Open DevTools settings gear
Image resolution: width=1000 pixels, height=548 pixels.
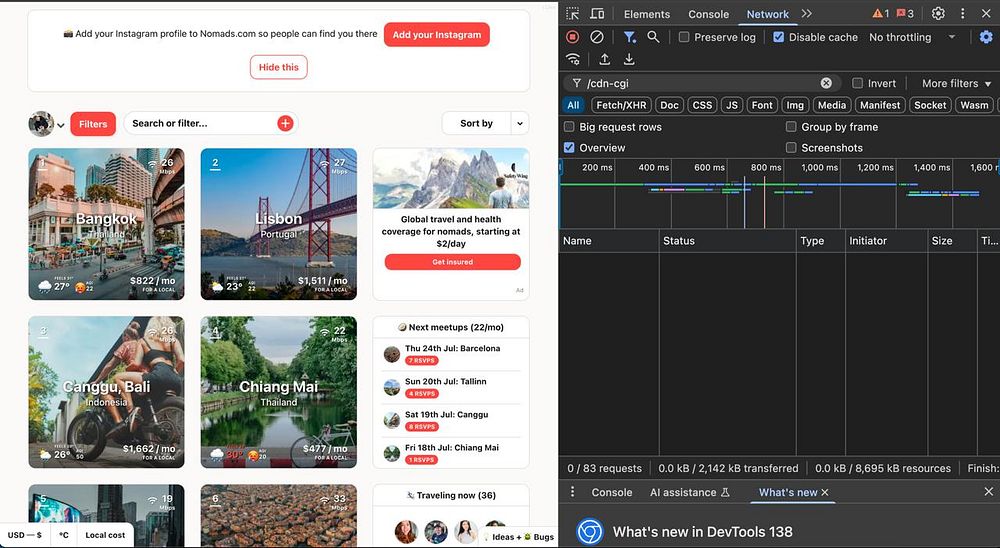click(x=938, y=14)
